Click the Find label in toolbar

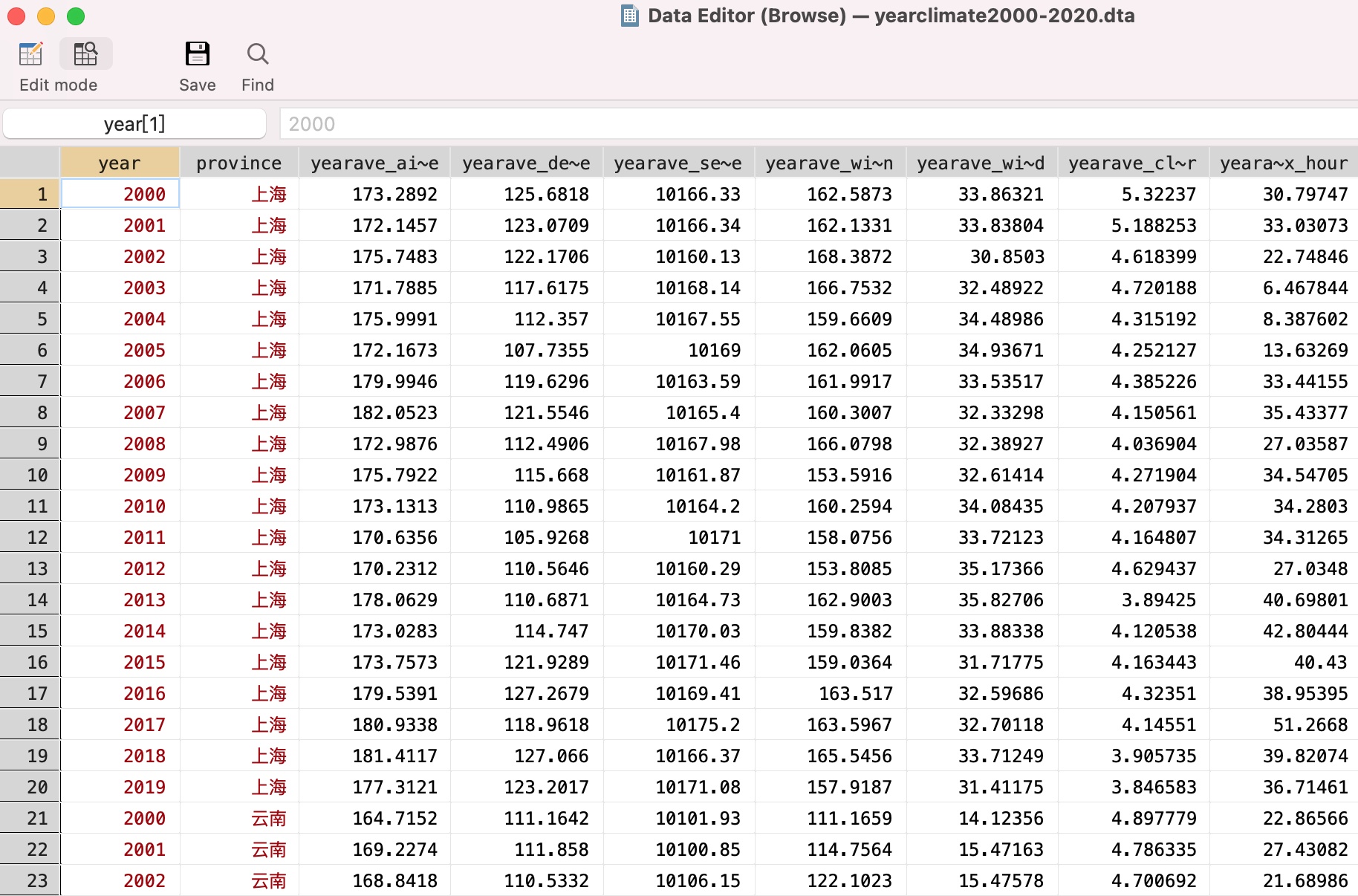[x=258, y=85]
